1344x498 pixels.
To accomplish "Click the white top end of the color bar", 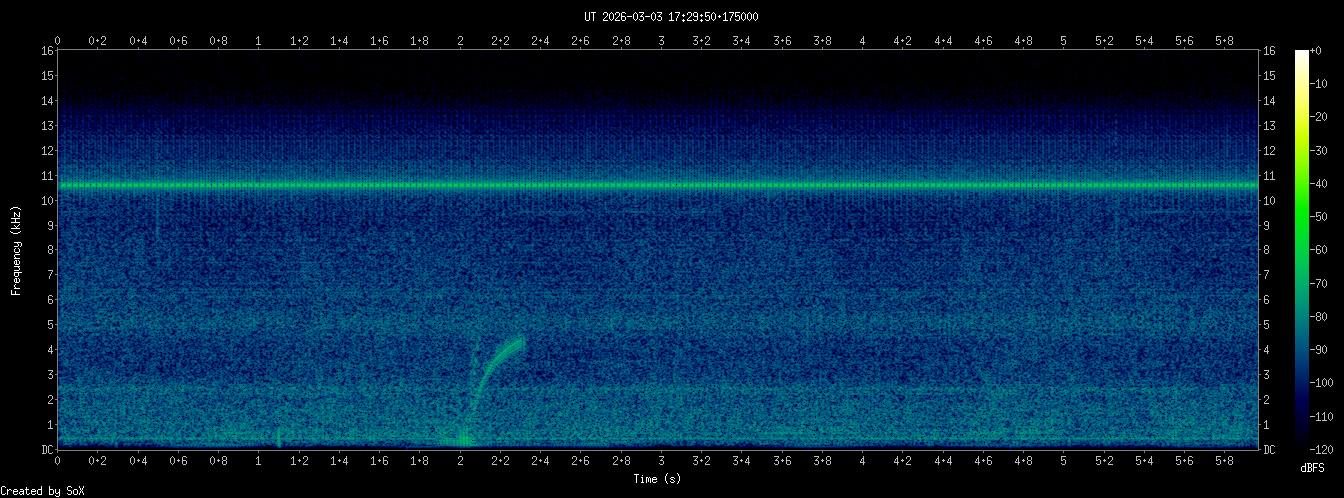I will click(x=1302, y=54).
